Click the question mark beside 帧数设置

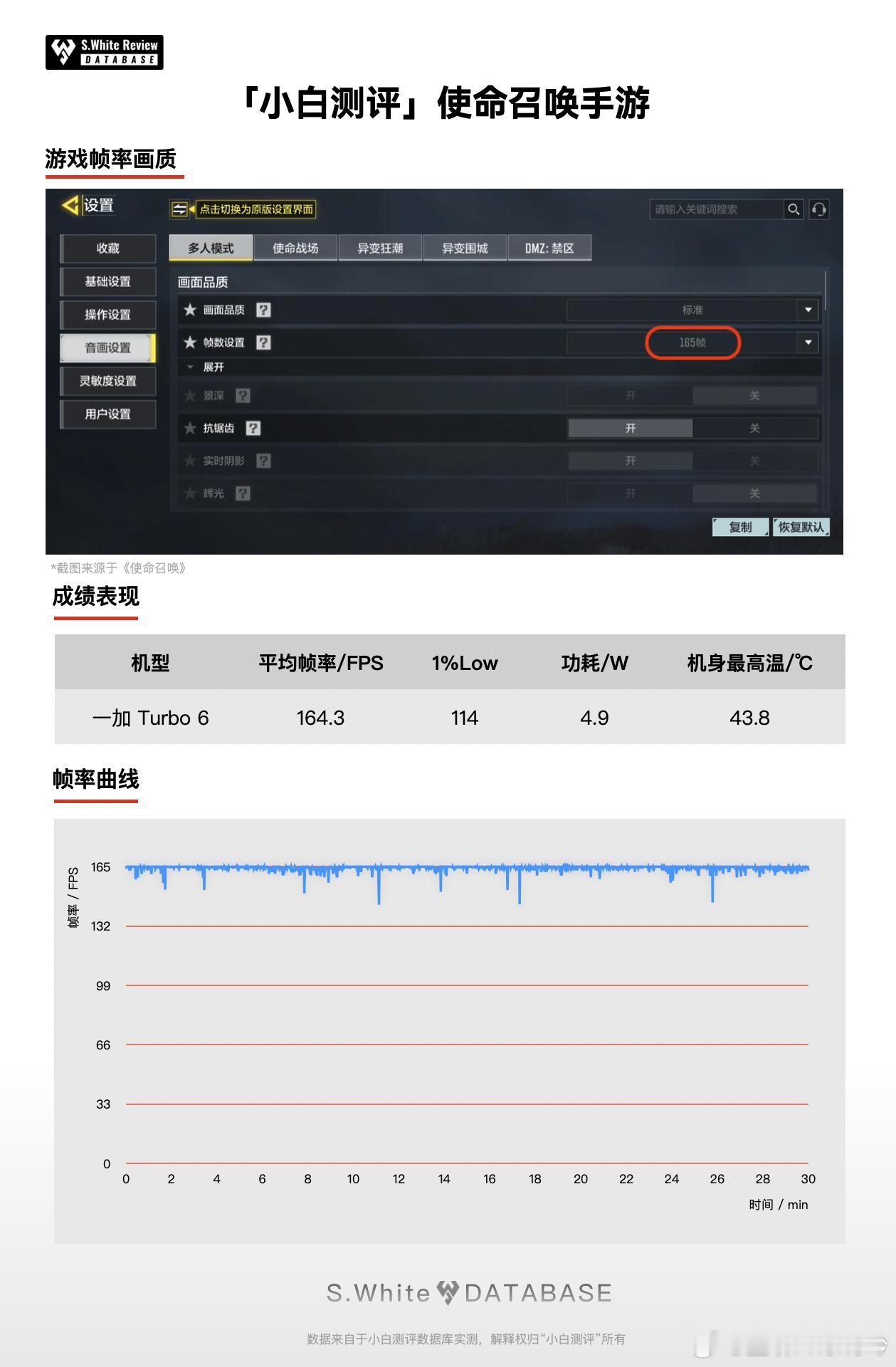point(263,342)
